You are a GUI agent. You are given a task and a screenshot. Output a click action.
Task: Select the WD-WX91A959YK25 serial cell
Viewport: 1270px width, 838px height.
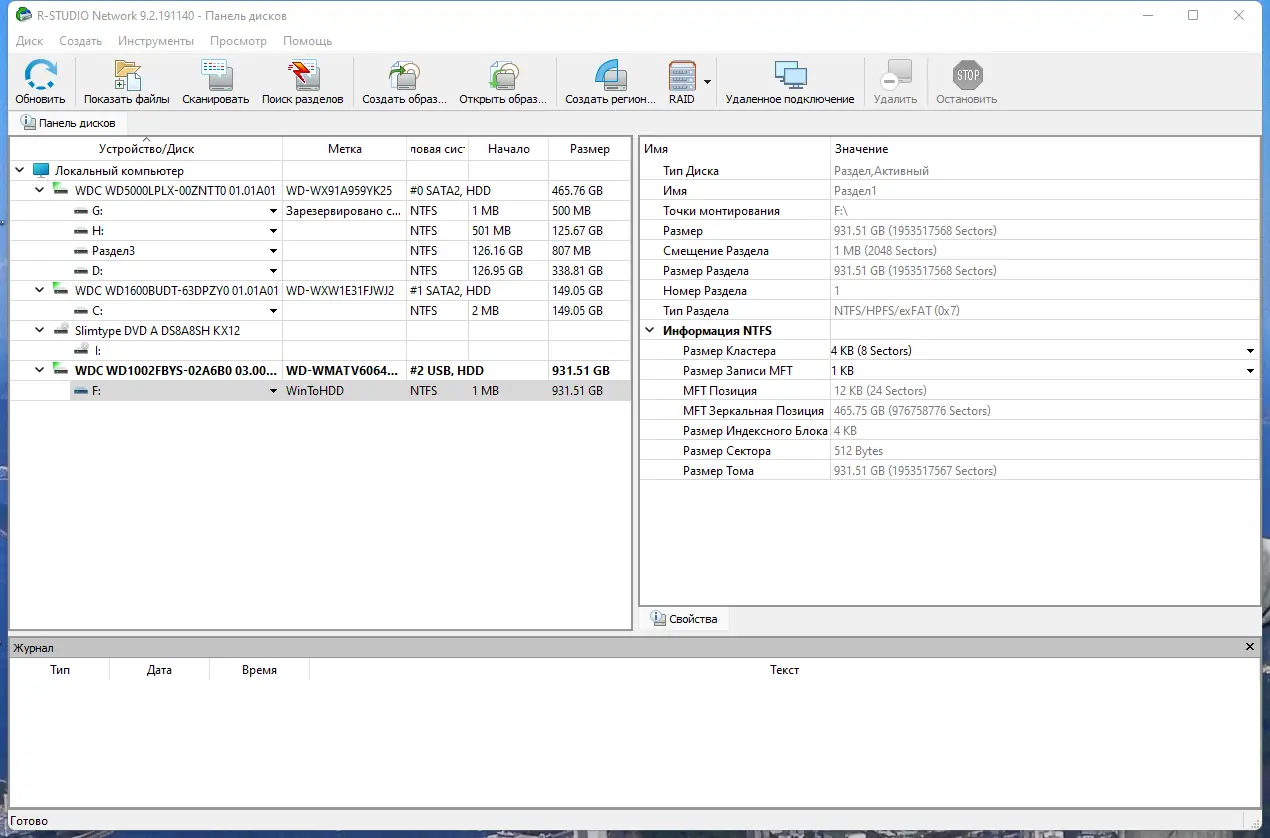pos(345,191)
